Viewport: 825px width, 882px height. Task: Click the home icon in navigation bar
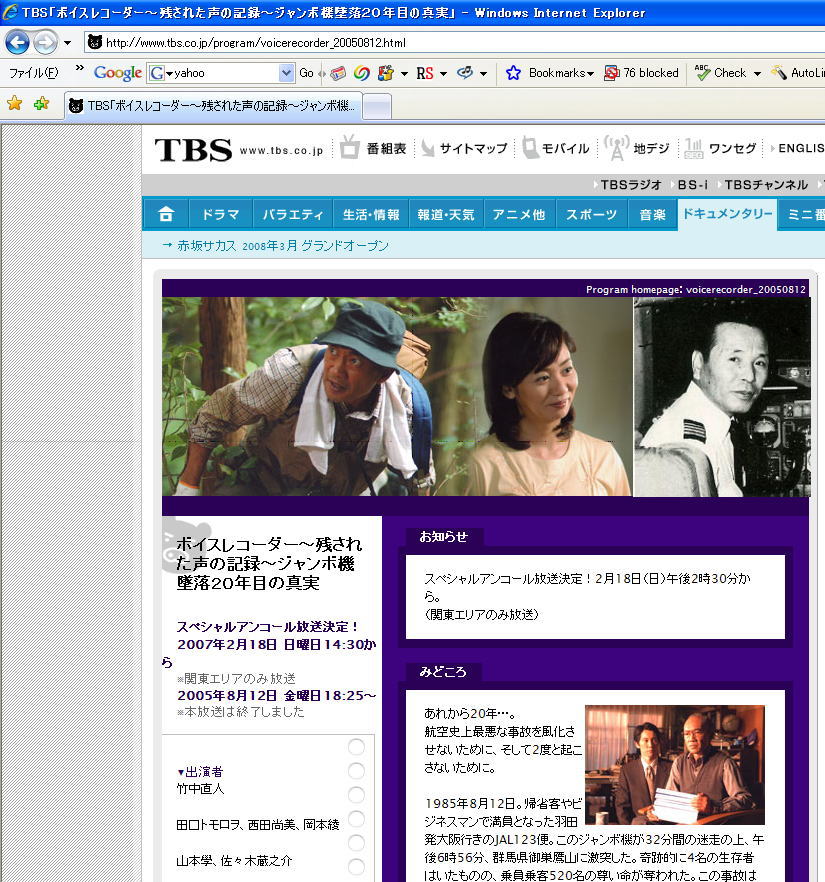point(166,214)
